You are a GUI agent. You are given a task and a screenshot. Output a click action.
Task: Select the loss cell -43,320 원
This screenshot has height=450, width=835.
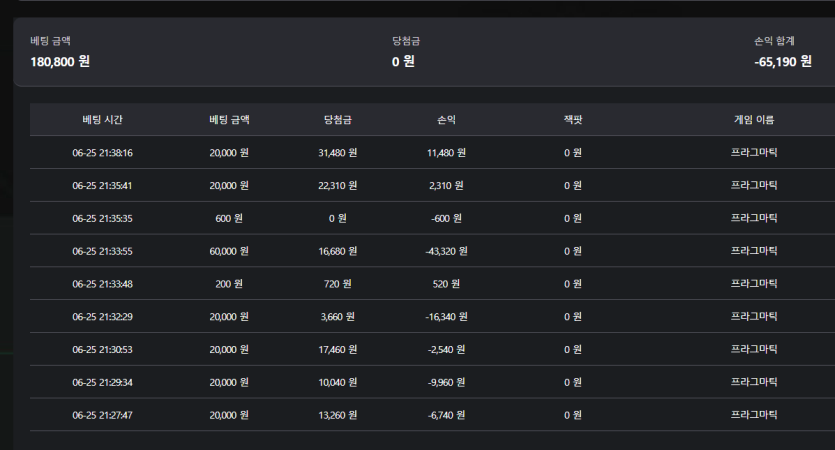(x=446, y=251)
